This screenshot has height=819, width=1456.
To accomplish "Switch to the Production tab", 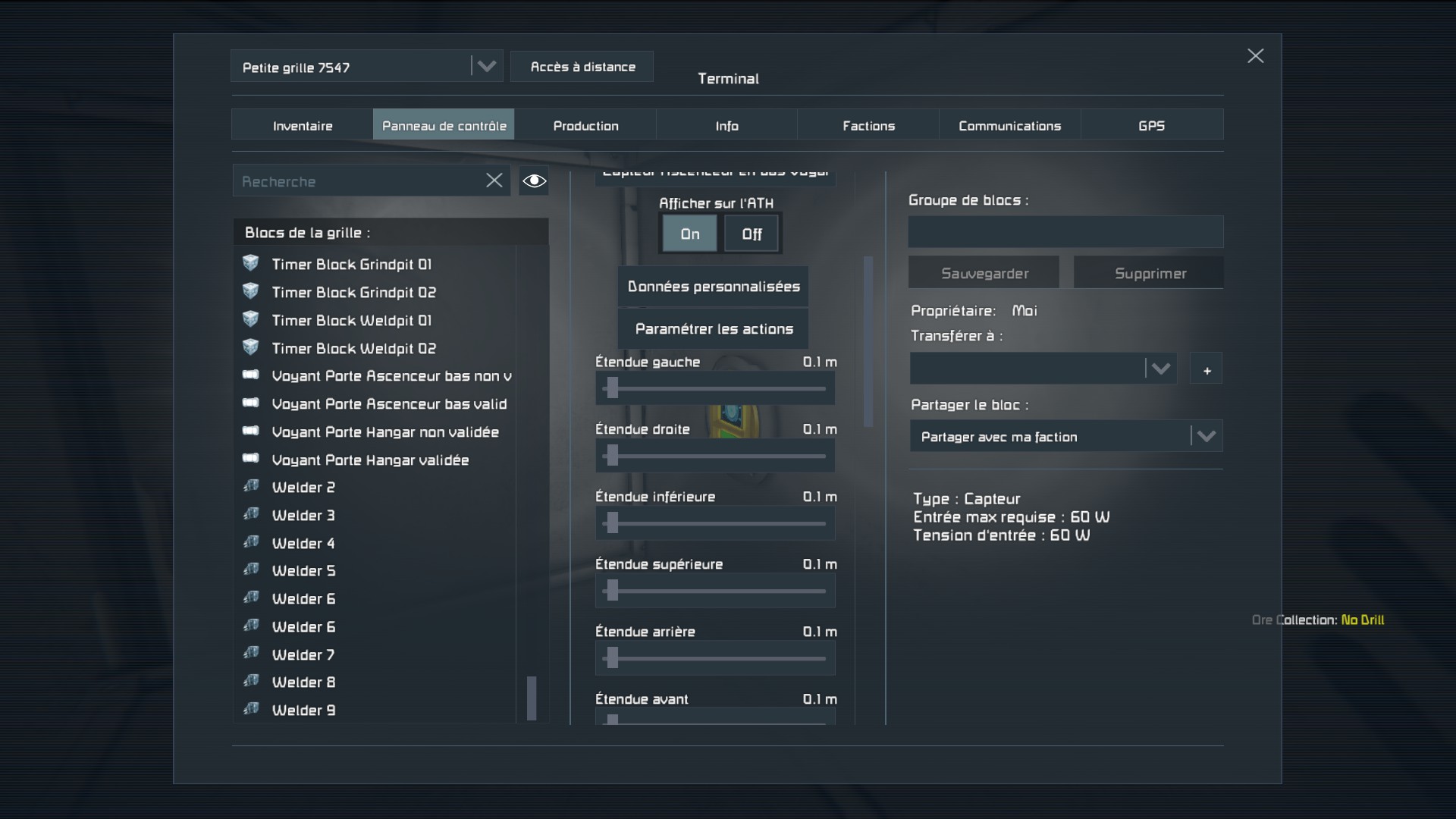I will (585, 126).
